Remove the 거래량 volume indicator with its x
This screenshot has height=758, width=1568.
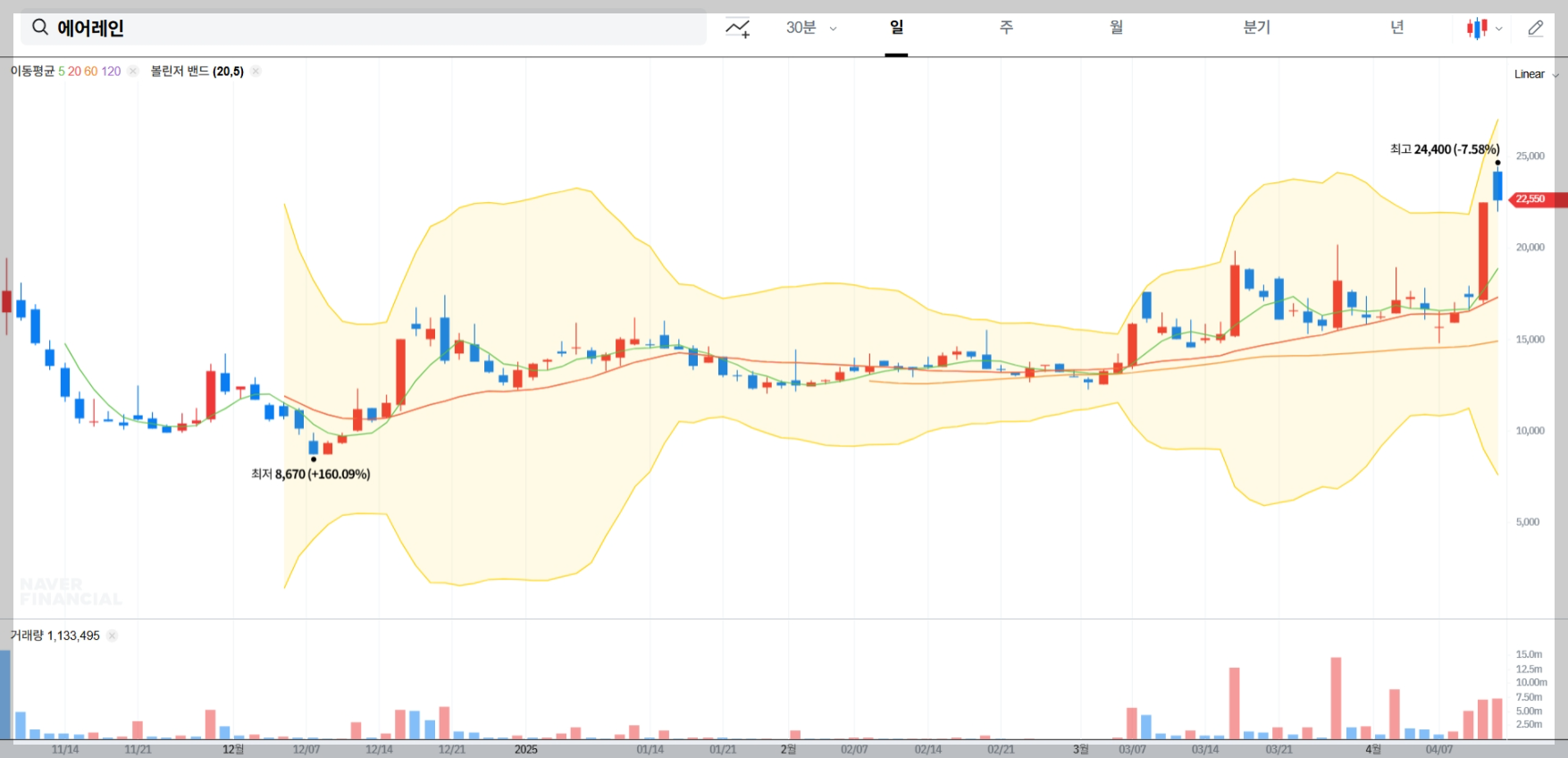[x=112, y=636]
